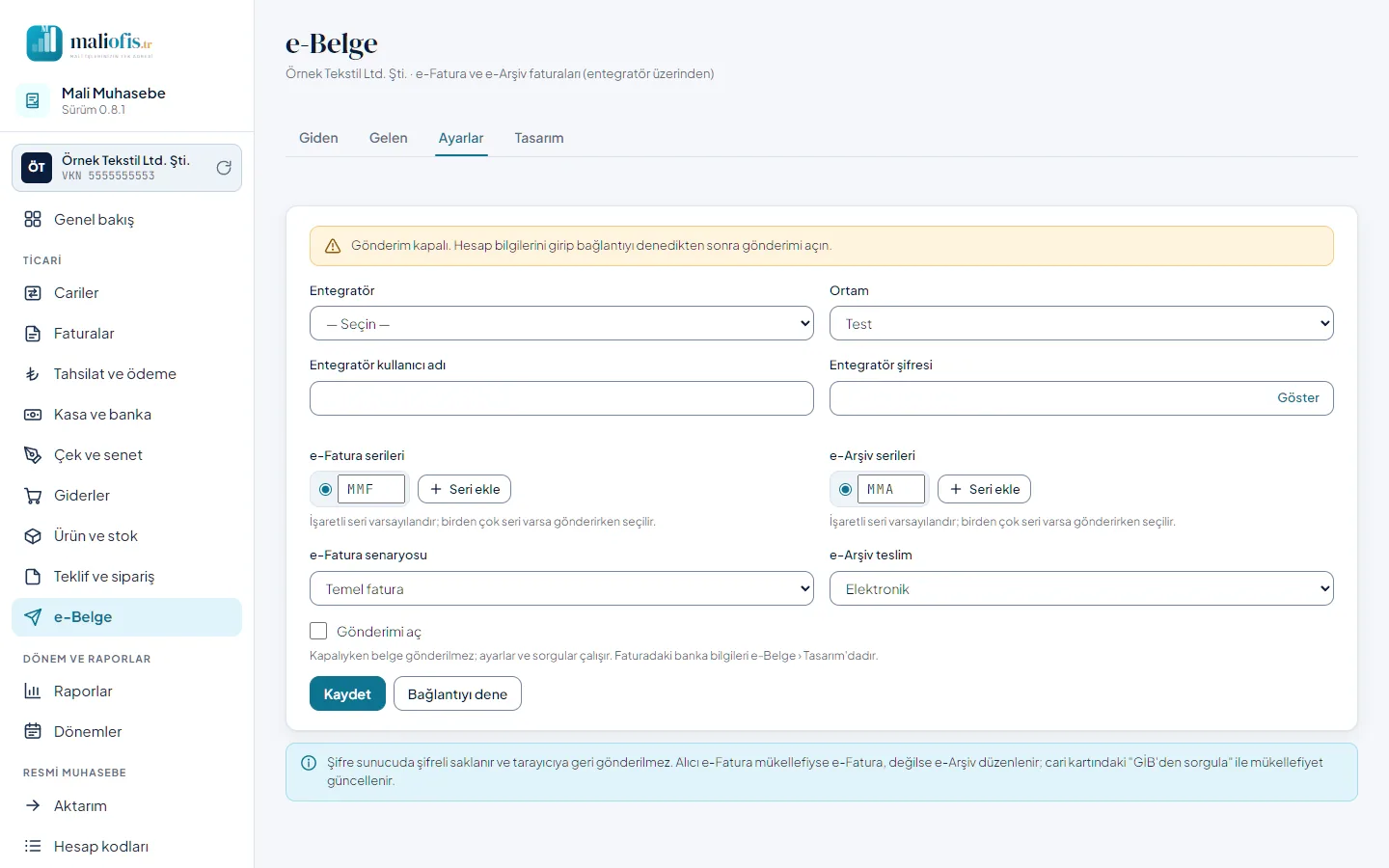Click the Teklif ve sipariş file icon

[33, 577]
